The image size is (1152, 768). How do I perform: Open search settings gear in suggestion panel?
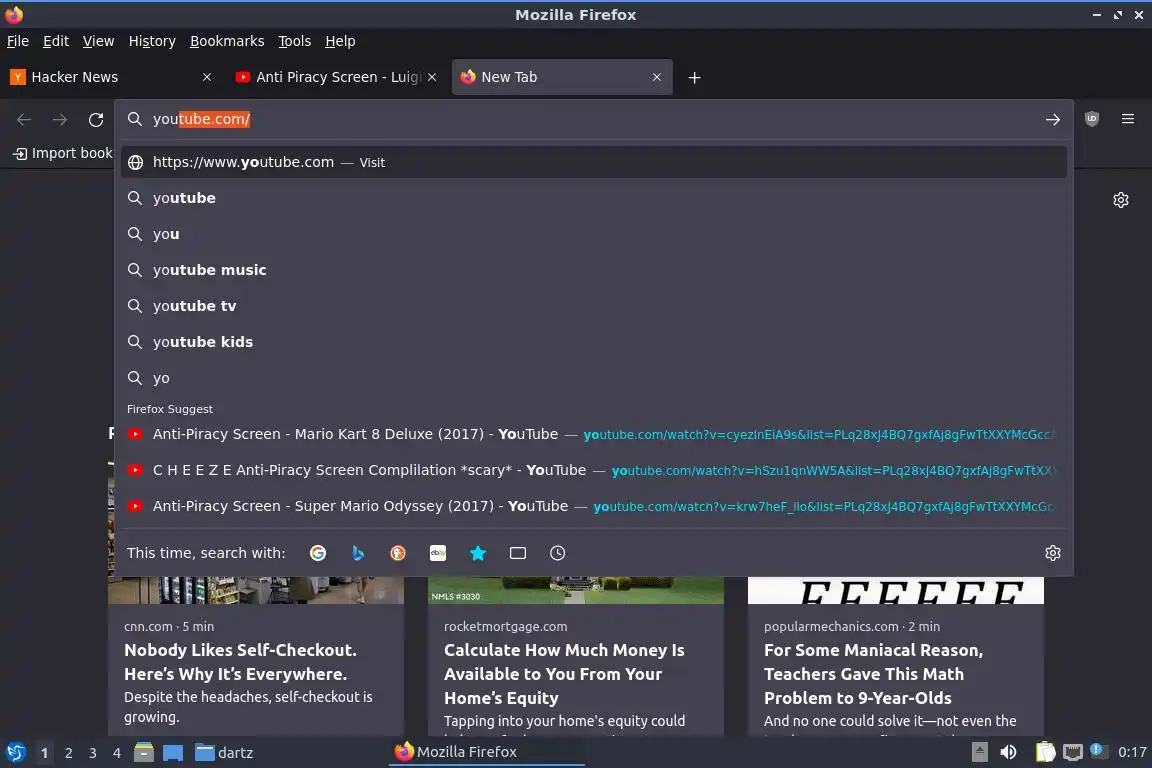pos(1053,553)
